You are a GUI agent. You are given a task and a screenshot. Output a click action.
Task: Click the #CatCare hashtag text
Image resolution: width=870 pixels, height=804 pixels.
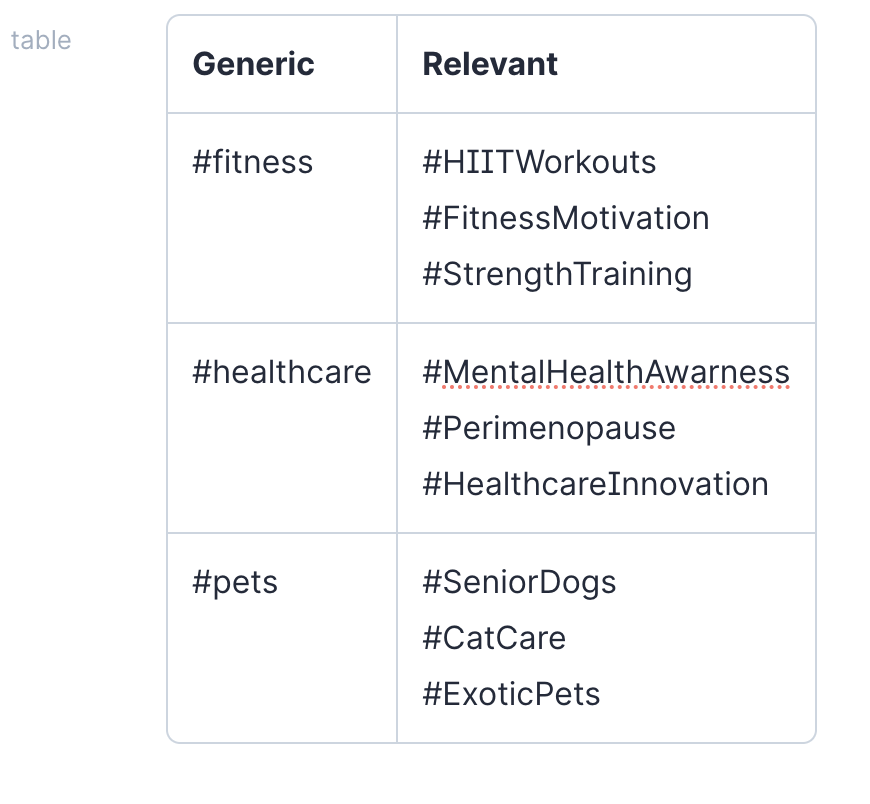(x=494, y=638)
